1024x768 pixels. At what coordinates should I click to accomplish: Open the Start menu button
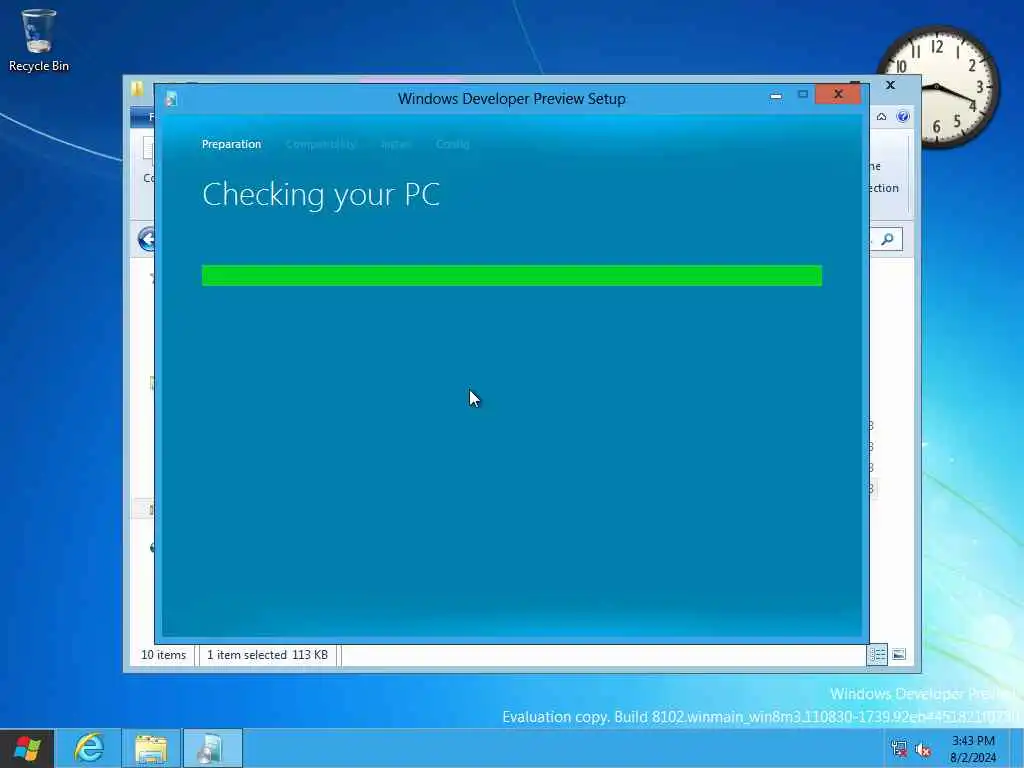point(27,748)
